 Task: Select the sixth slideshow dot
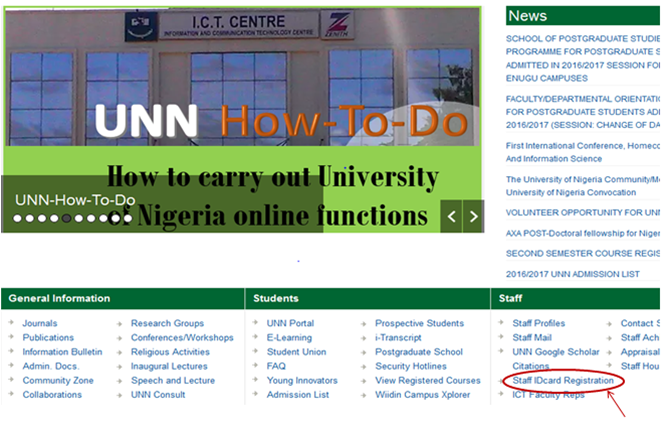[x=79, y=219]
